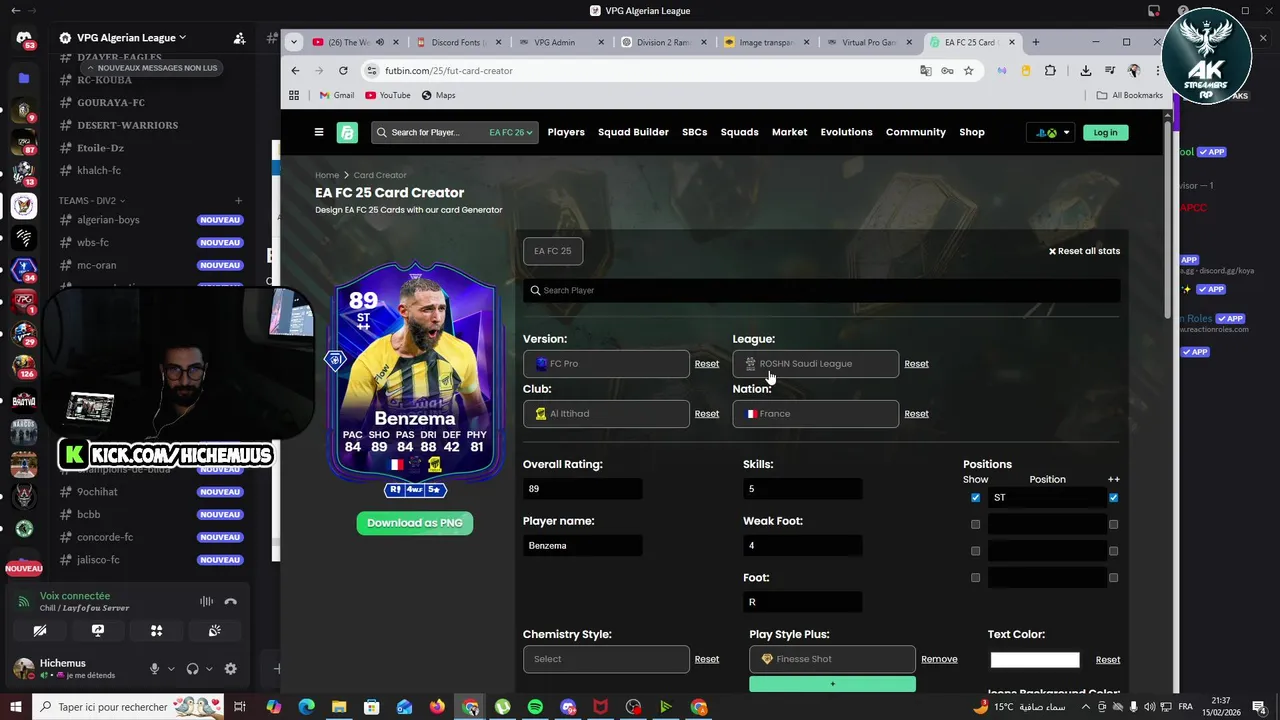Viewport: 1280px width, 720px height.
Task: Open the Nation France dropdown
Action: tap(816, 414)
